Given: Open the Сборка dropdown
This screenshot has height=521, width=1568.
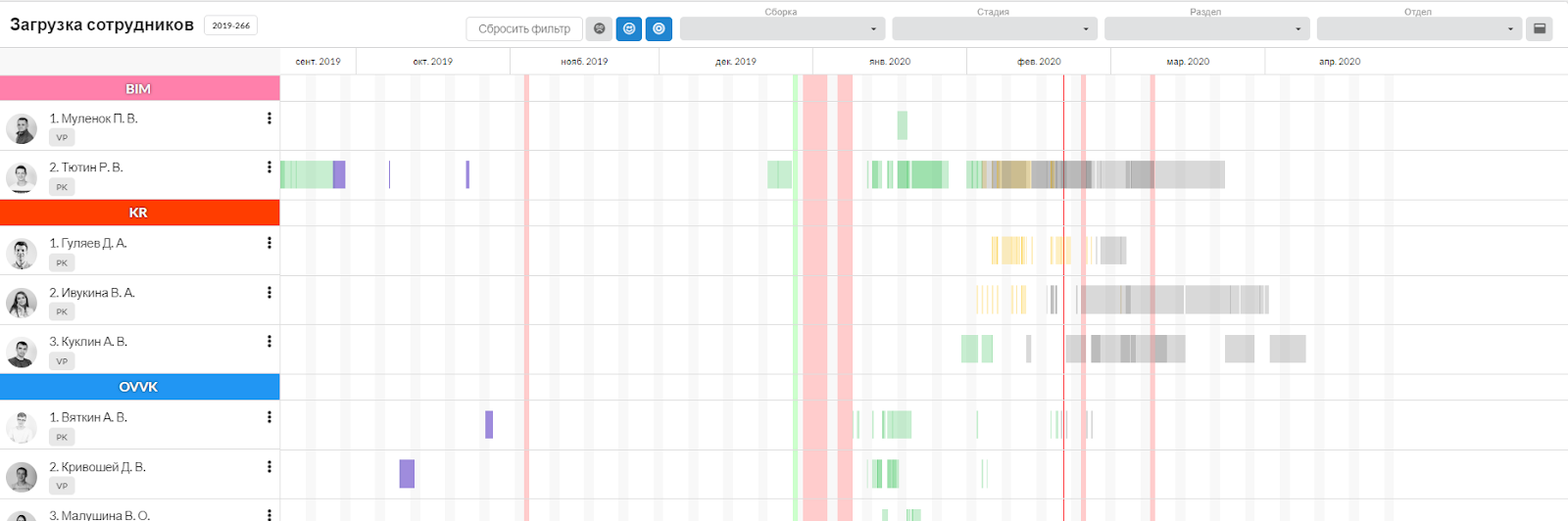Looking at the screenshot, I should [782, 29].
